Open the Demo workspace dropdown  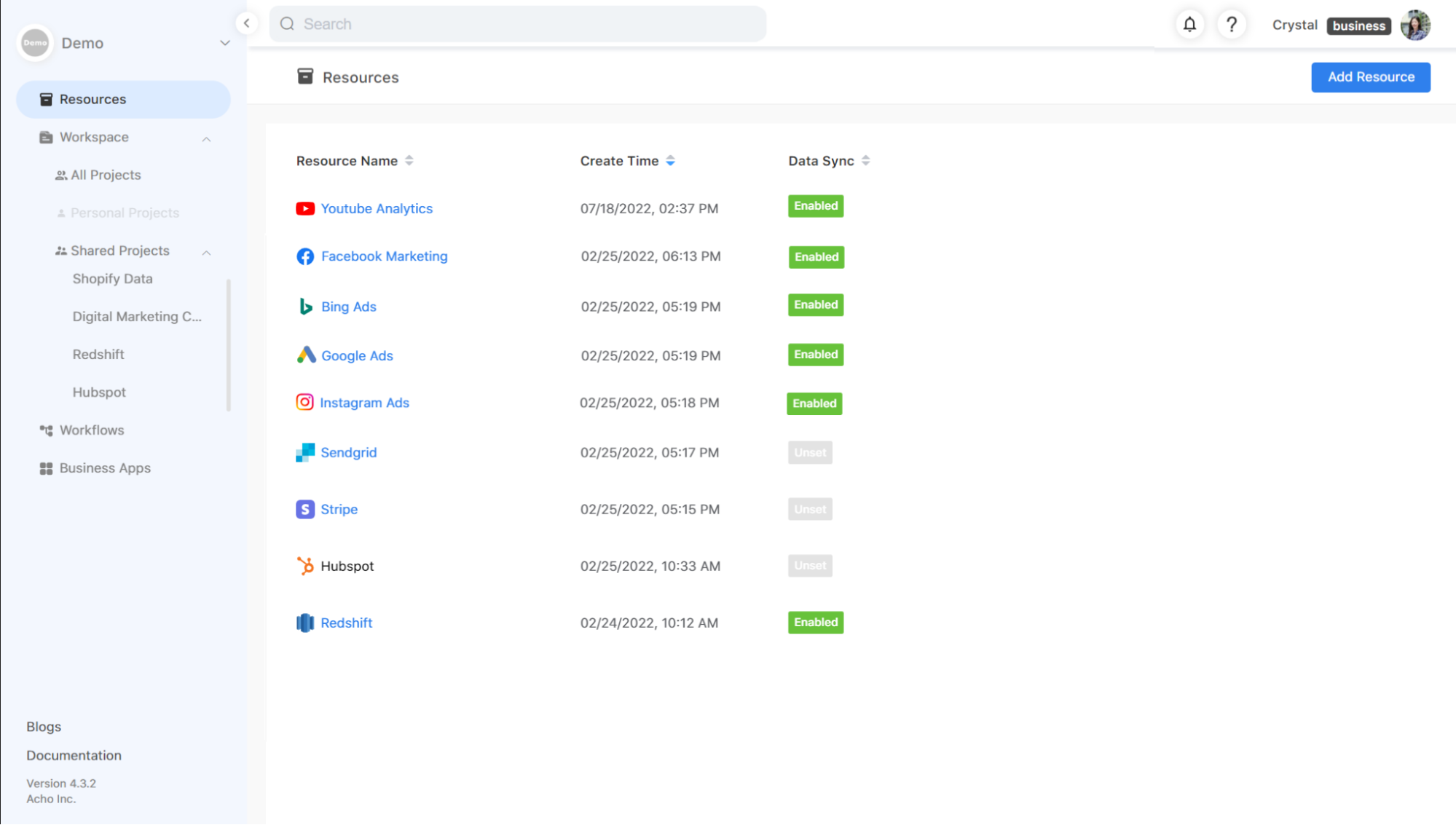[225, 43]
